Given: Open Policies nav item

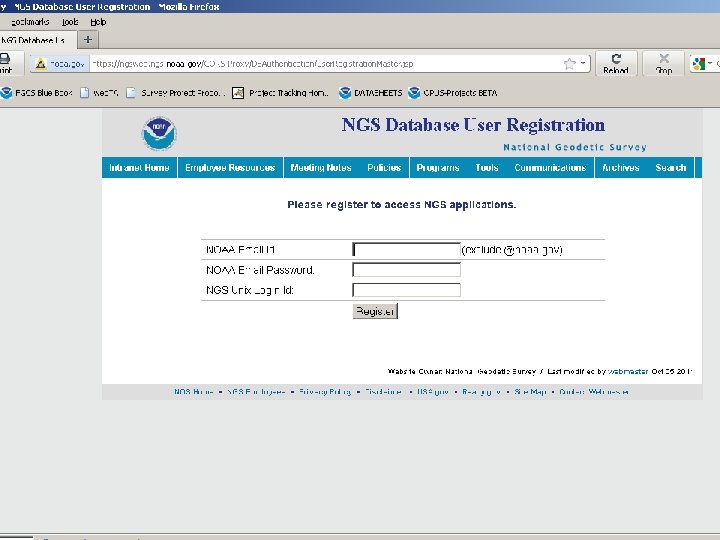Looking at the screenshot, I should click(x=384, y=168).
